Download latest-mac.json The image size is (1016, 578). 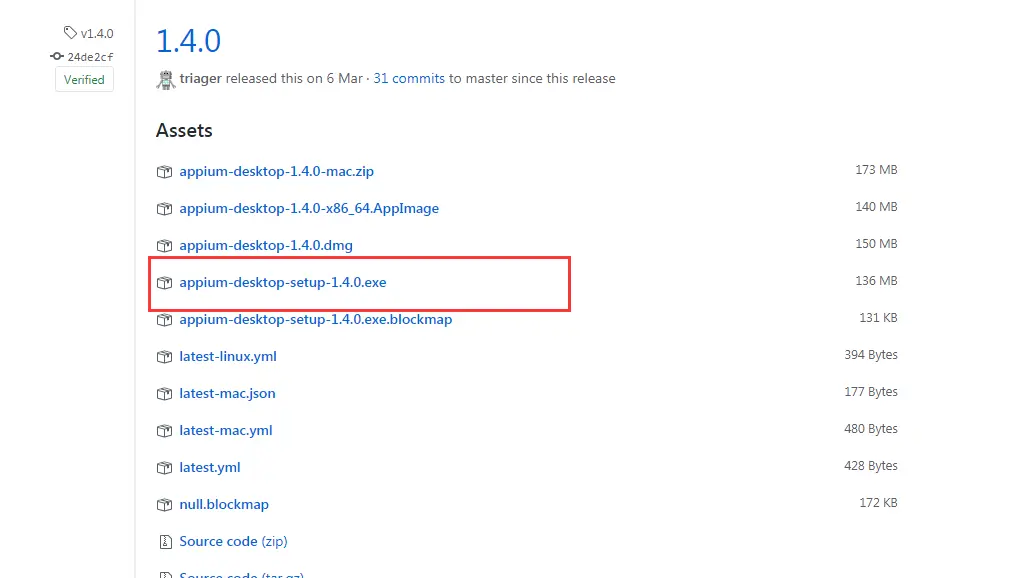(x=227, y=393)
